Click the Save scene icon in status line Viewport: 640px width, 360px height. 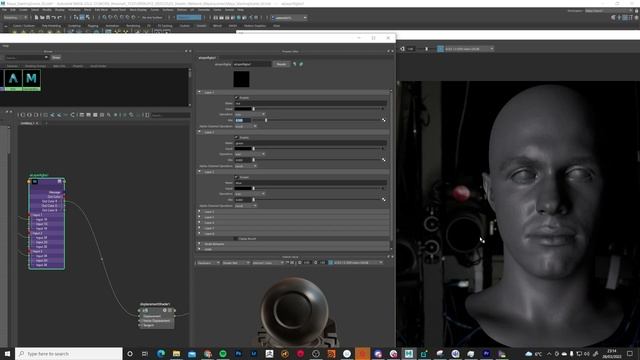point(48,18)
